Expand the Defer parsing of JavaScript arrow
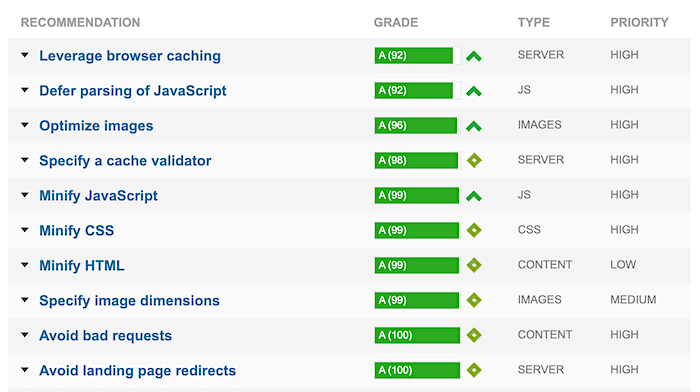 [x=25, y=90]
